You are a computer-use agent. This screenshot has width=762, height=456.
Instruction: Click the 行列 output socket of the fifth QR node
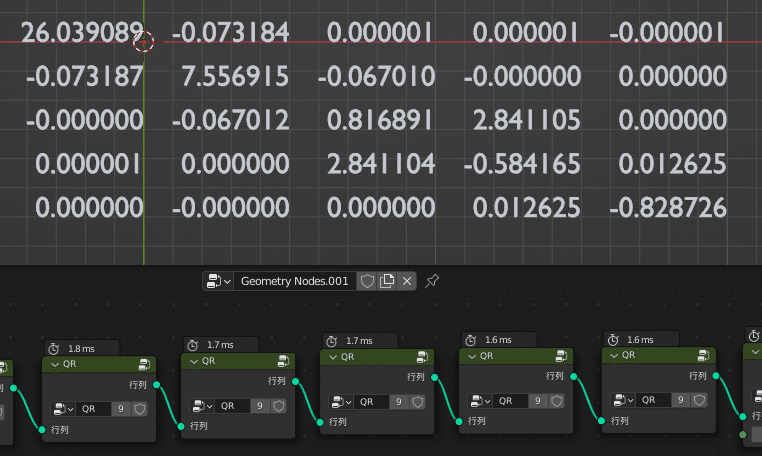click(716, 375)
